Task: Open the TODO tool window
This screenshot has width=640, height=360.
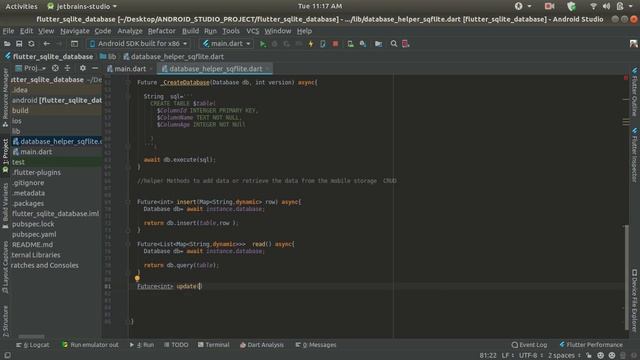Action: point(176,345)
